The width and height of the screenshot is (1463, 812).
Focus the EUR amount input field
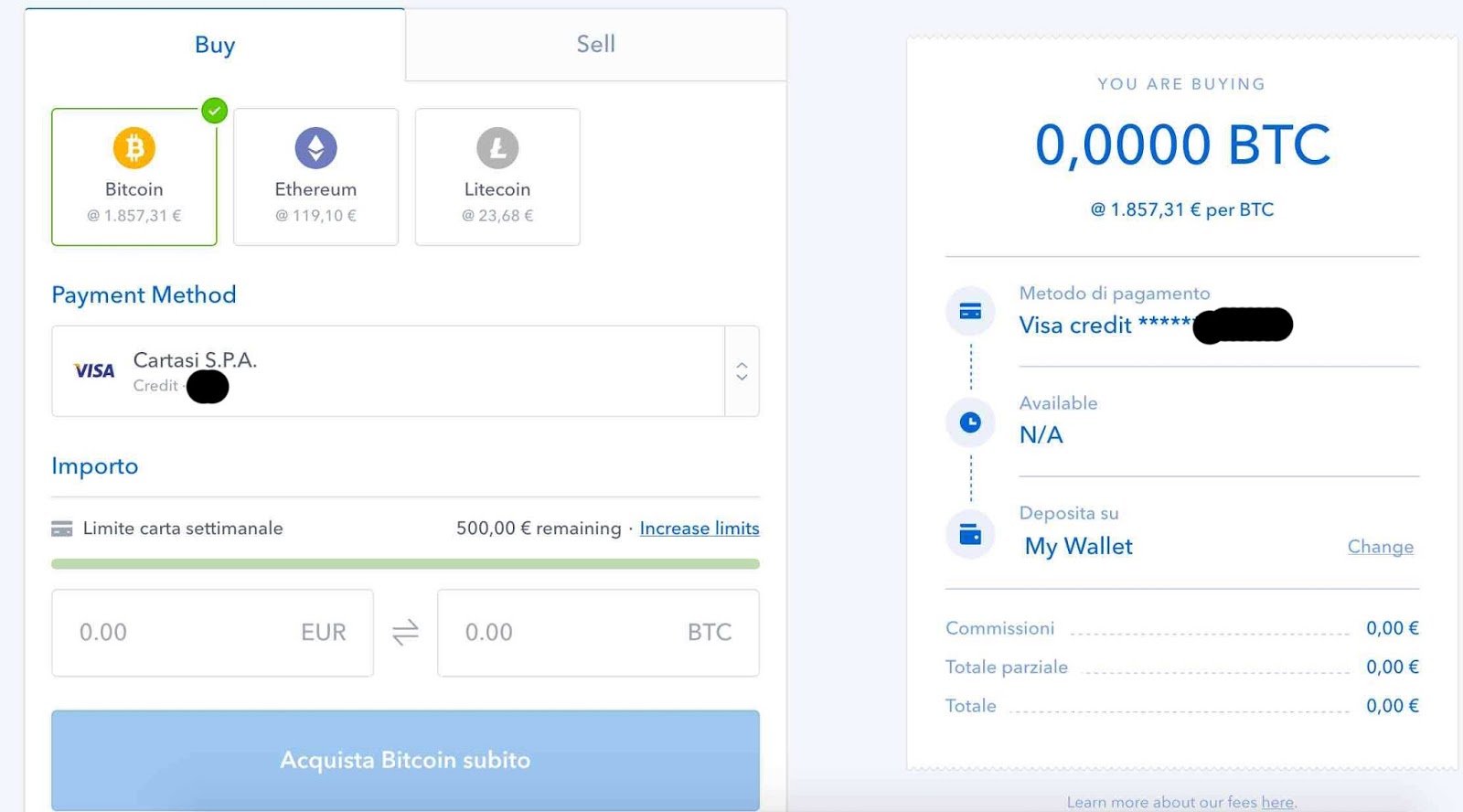click(x=212, y=633)
